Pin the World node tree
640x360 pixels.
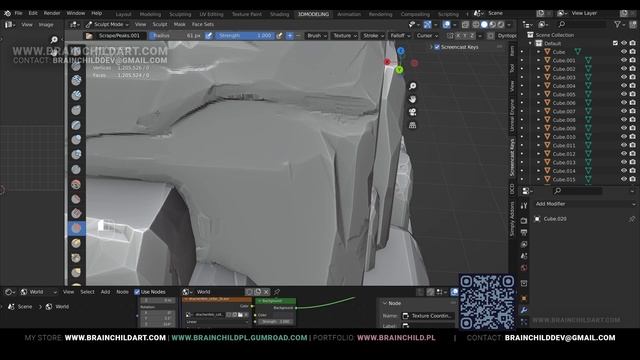277,292
